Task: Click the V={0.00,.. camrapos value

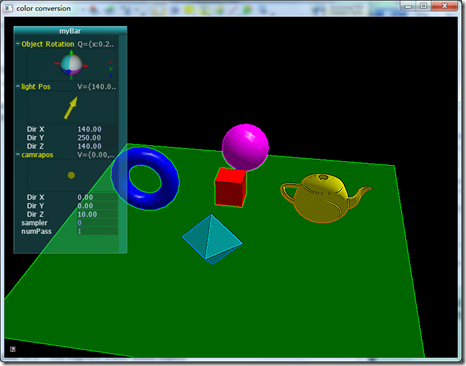Action: tap(96, 155)
